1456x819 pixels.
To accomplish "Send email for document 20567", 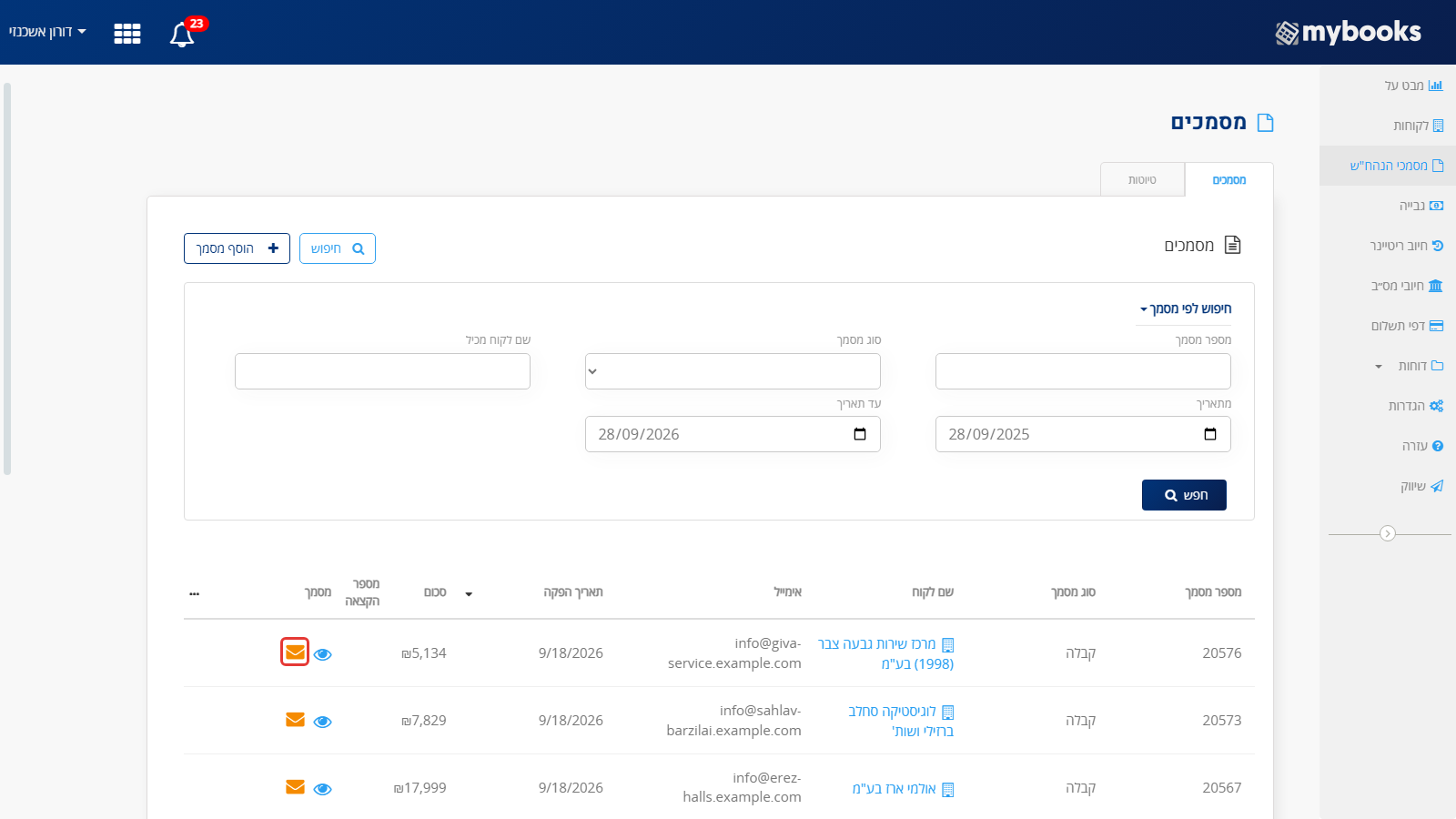I will (295, 787).
